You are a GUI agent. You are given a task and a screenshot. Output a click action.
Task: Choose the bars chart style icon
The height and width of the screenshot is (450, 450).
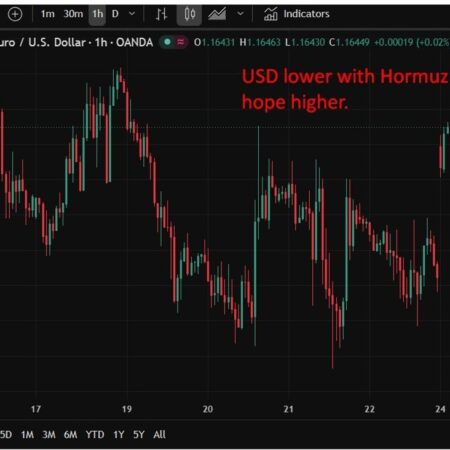click(161, 14)
